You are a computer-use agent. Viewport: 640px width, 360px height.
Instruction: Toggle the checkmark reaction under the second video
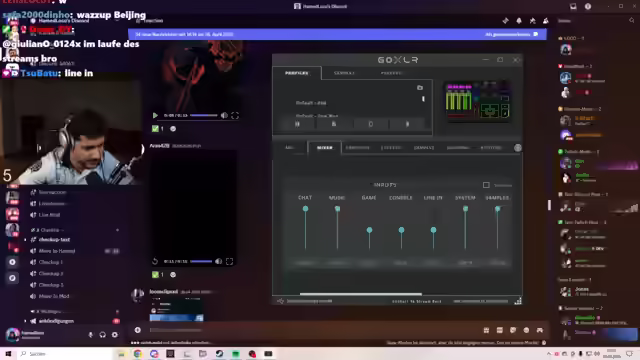click(158, 275)
